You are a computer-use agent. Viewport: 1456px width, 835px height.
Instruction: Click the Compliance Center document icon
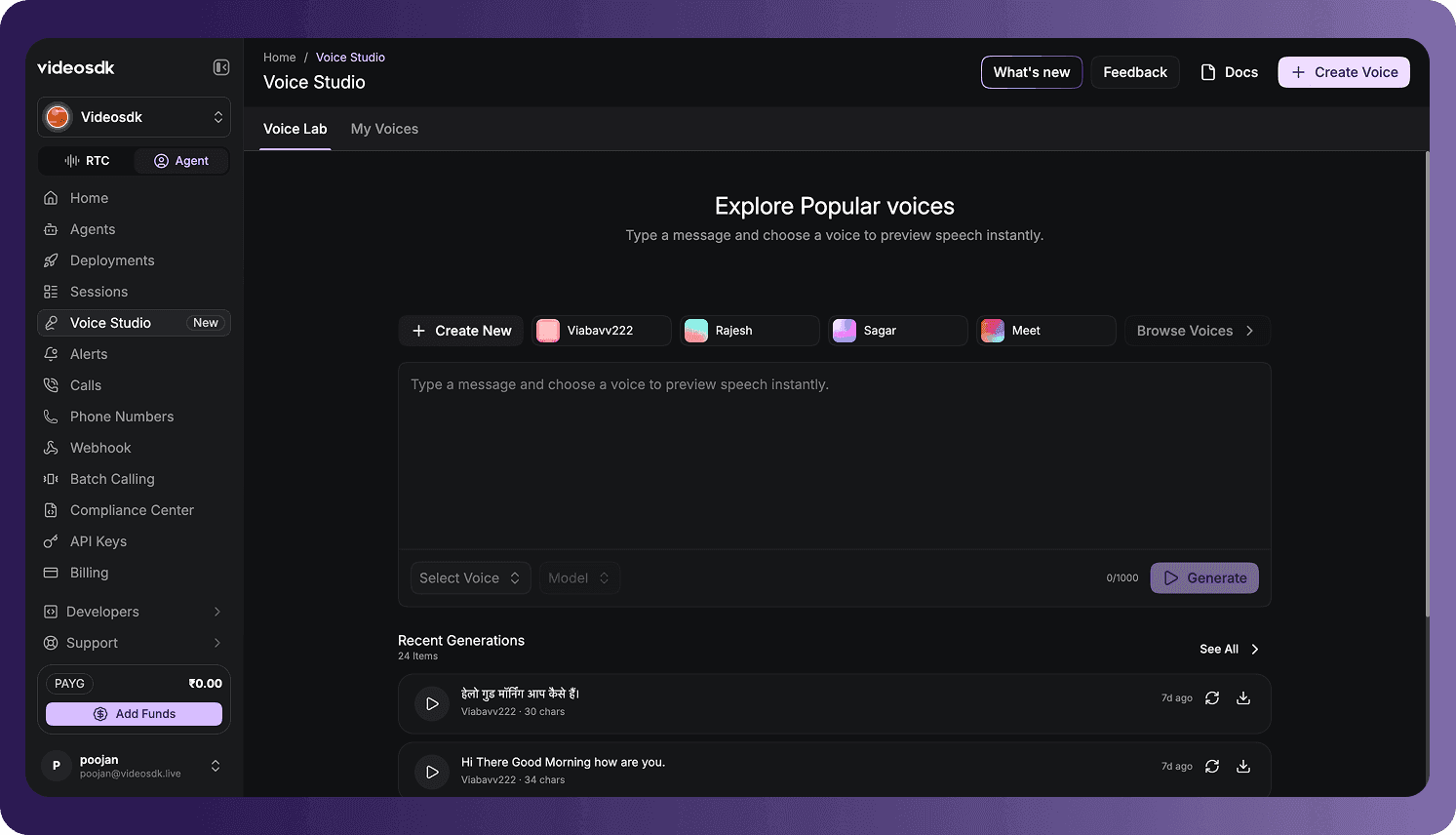[x=51, y=510]
